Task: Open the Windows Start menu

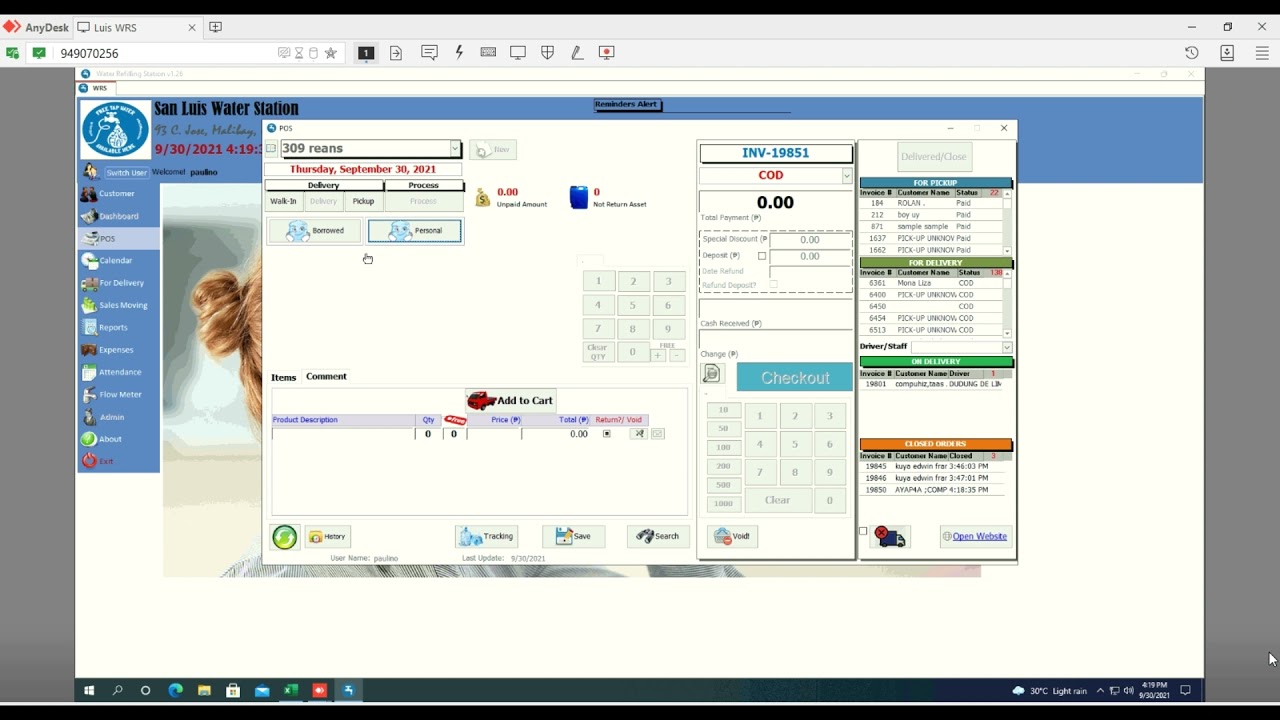Action: pyautogui.click(x=89, y=690)
